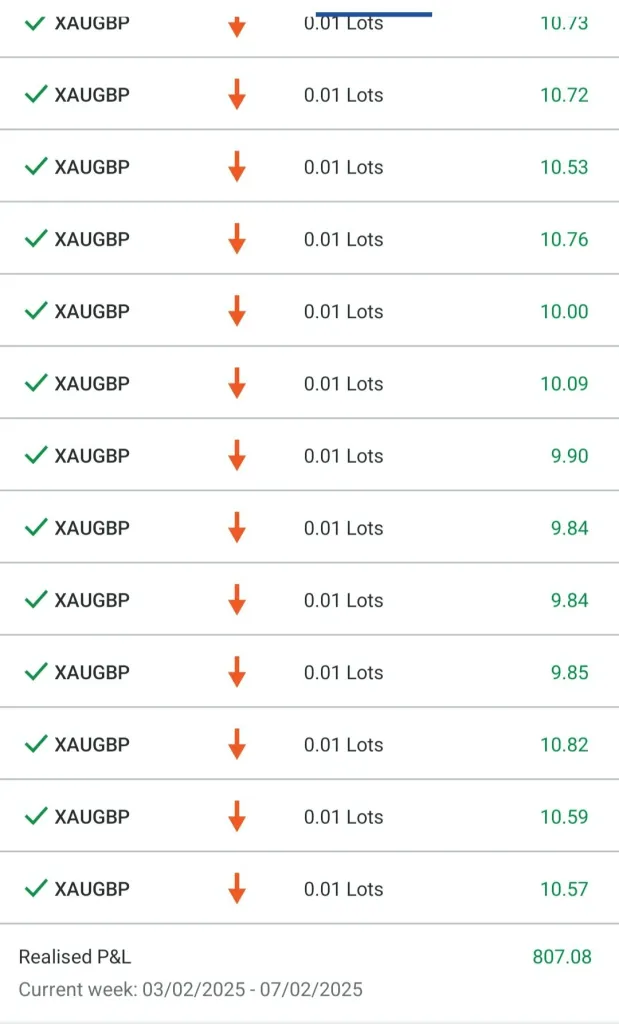
Task: Click the 10.00 profit value
Action: [x=564, y=312]
